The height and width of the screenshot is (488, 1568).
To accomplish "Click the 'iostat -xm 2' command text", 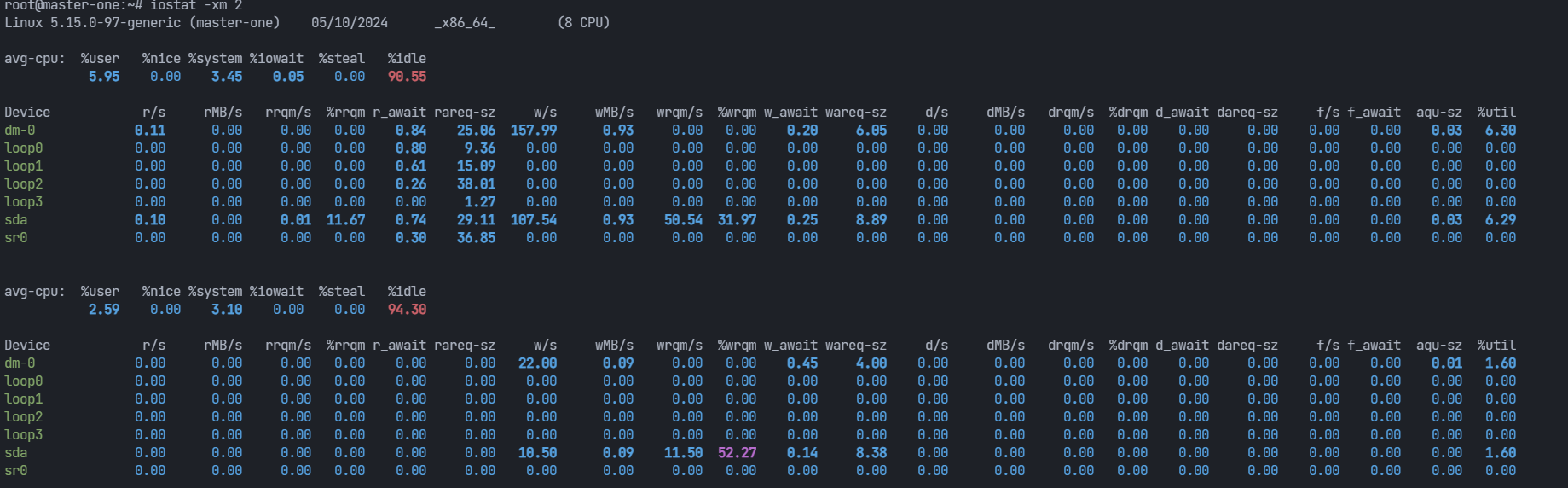I will pos(196,4).
